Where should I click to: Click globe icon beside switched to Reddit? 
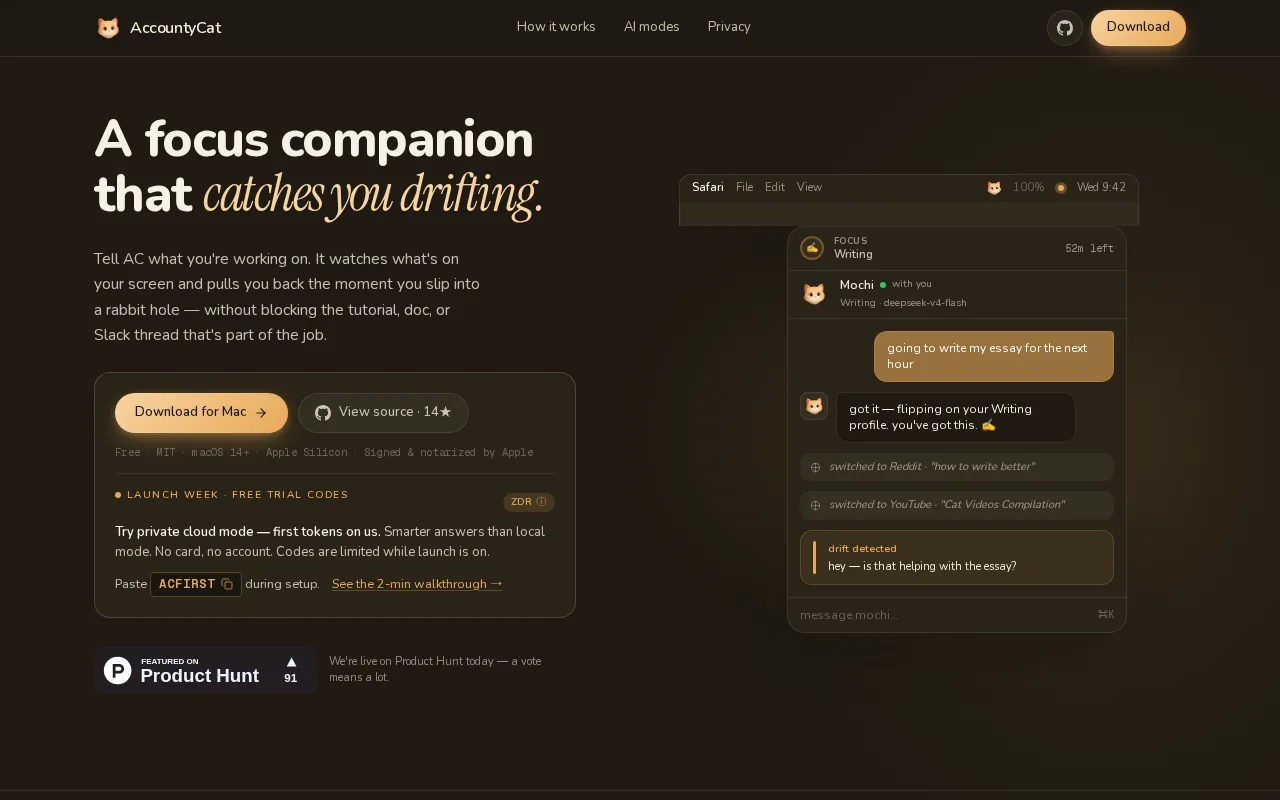815,467
